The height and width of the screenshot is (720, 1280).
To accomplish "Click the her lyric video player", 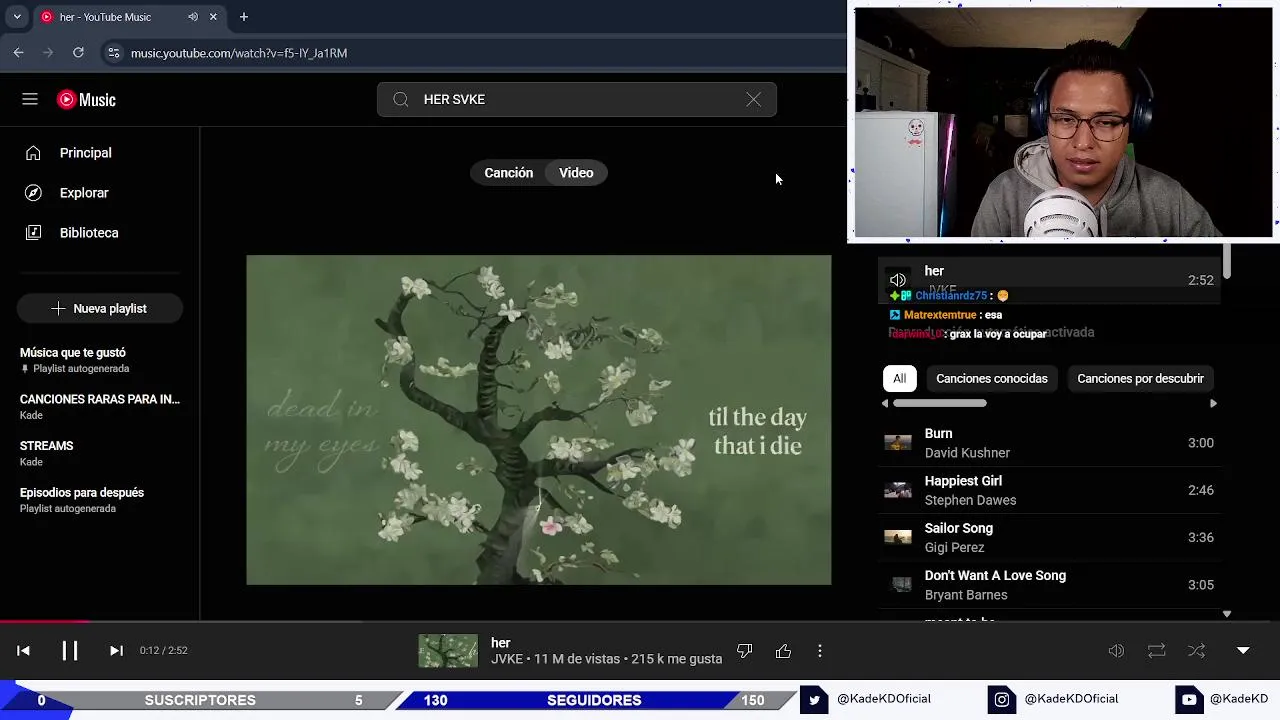I will pyautogui.click(x=539, y=420).
